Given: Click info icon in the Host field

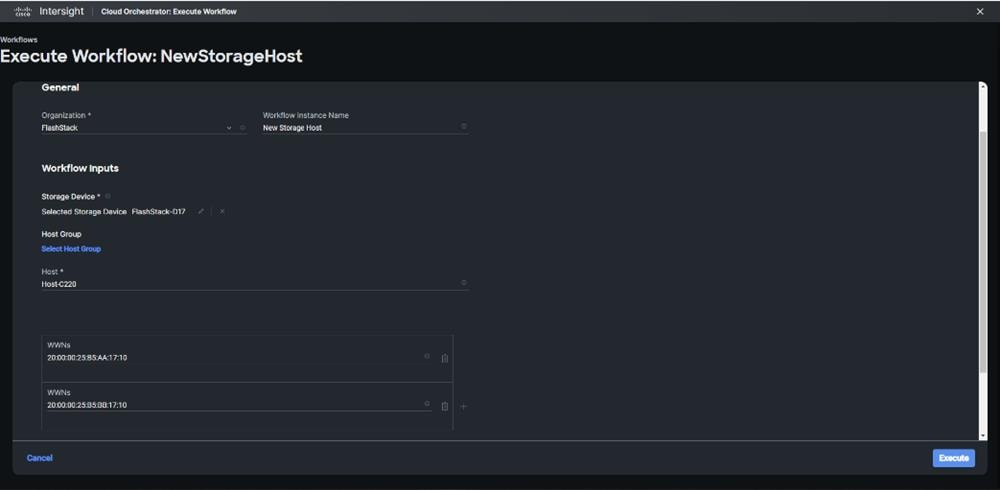Looking at the screenshot, I should tap(464, 283).
